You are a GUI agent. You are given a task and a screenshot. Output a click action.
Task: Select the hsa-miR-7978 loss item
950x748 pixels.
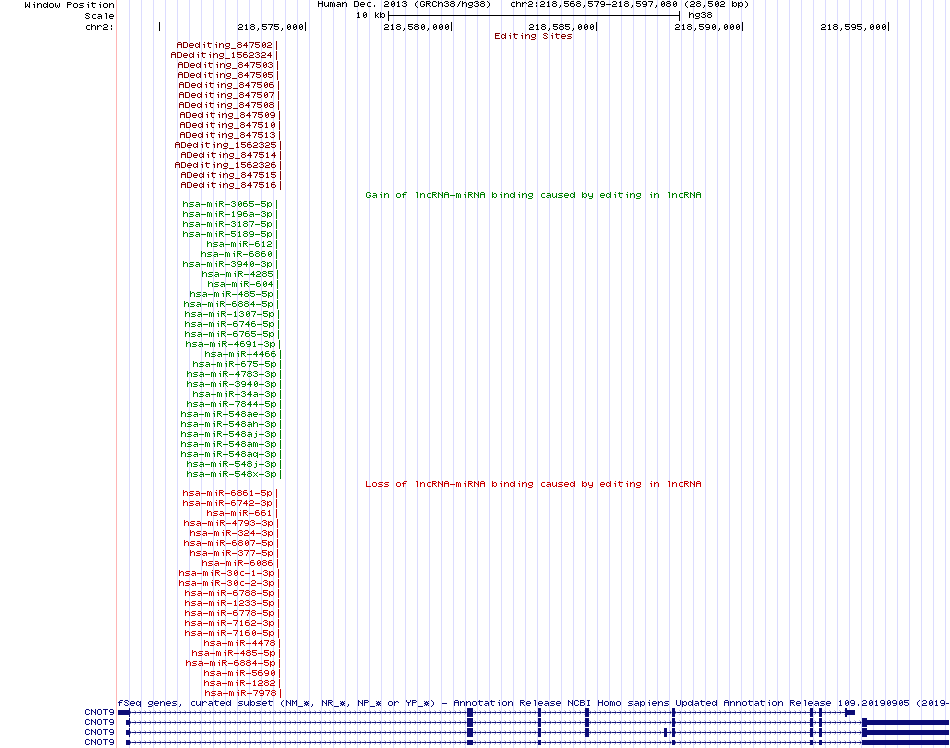pos(241,693)
